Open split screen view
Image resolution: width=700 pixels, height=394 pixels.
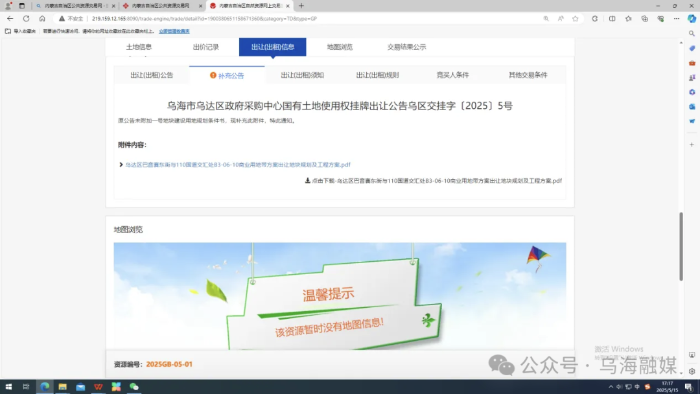coord(612,19)
